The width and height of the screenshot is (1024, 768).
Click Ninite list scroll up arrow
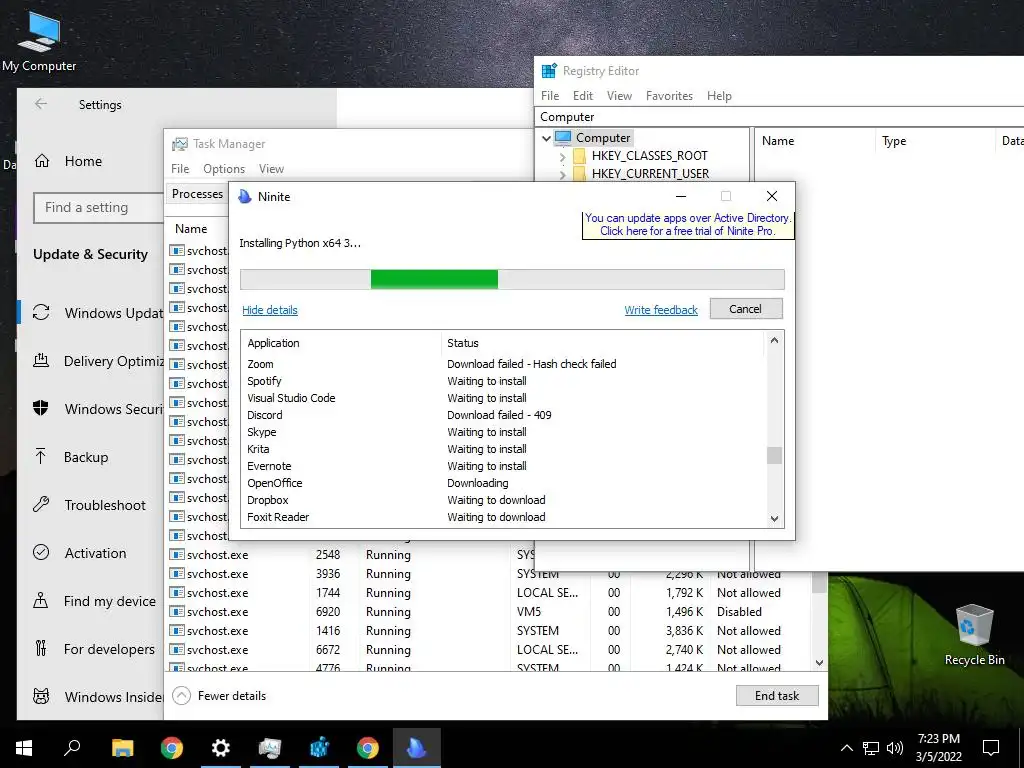(774, 340)
